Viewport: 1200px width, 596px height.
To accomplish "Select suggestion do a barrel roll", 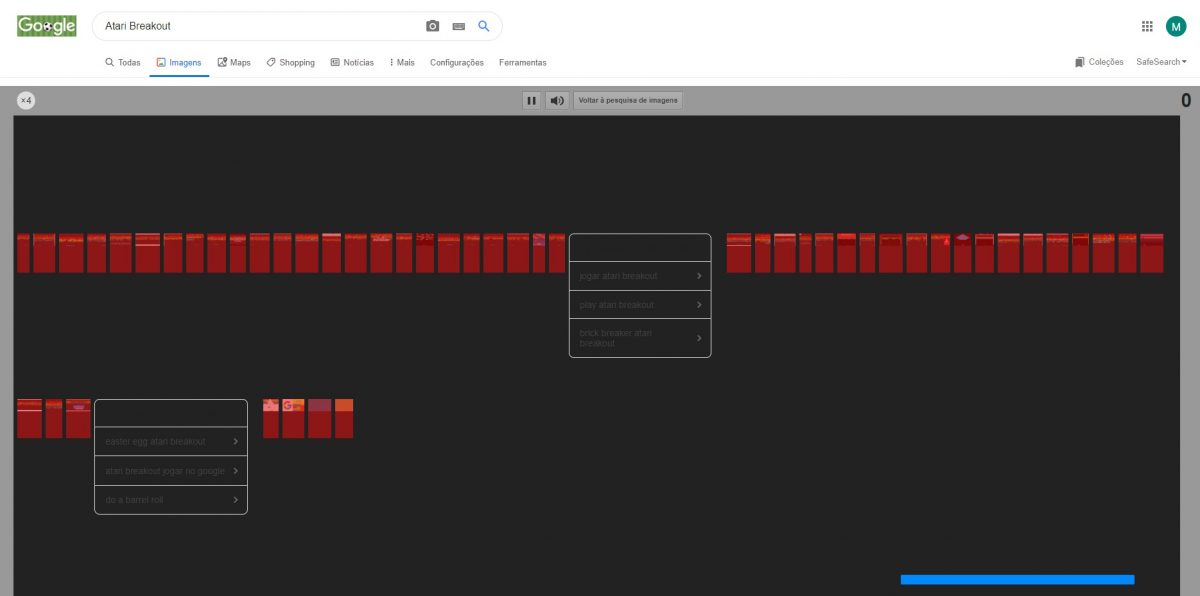I will point(171,499).
